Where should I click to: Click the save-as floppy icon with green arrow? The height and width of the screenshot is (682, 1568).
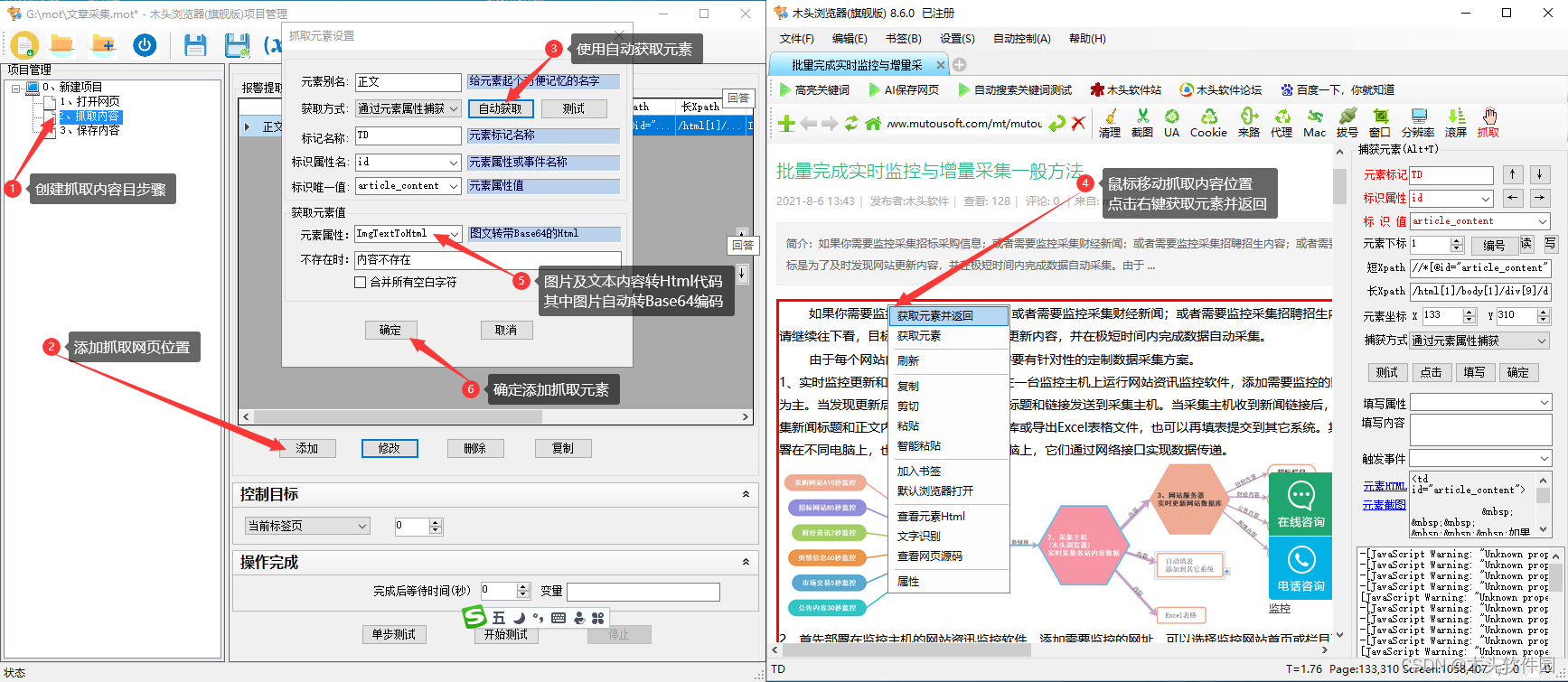[x=237, y=45]
